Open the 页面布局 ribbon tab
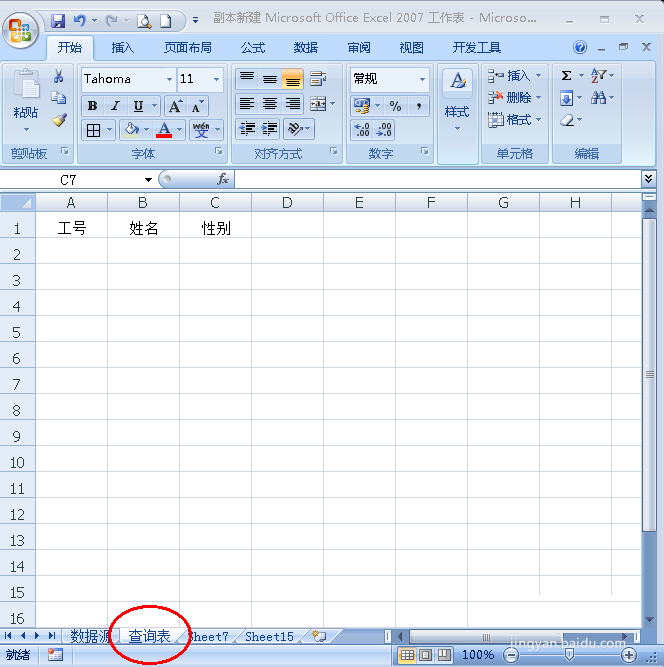 pos(188,48)
